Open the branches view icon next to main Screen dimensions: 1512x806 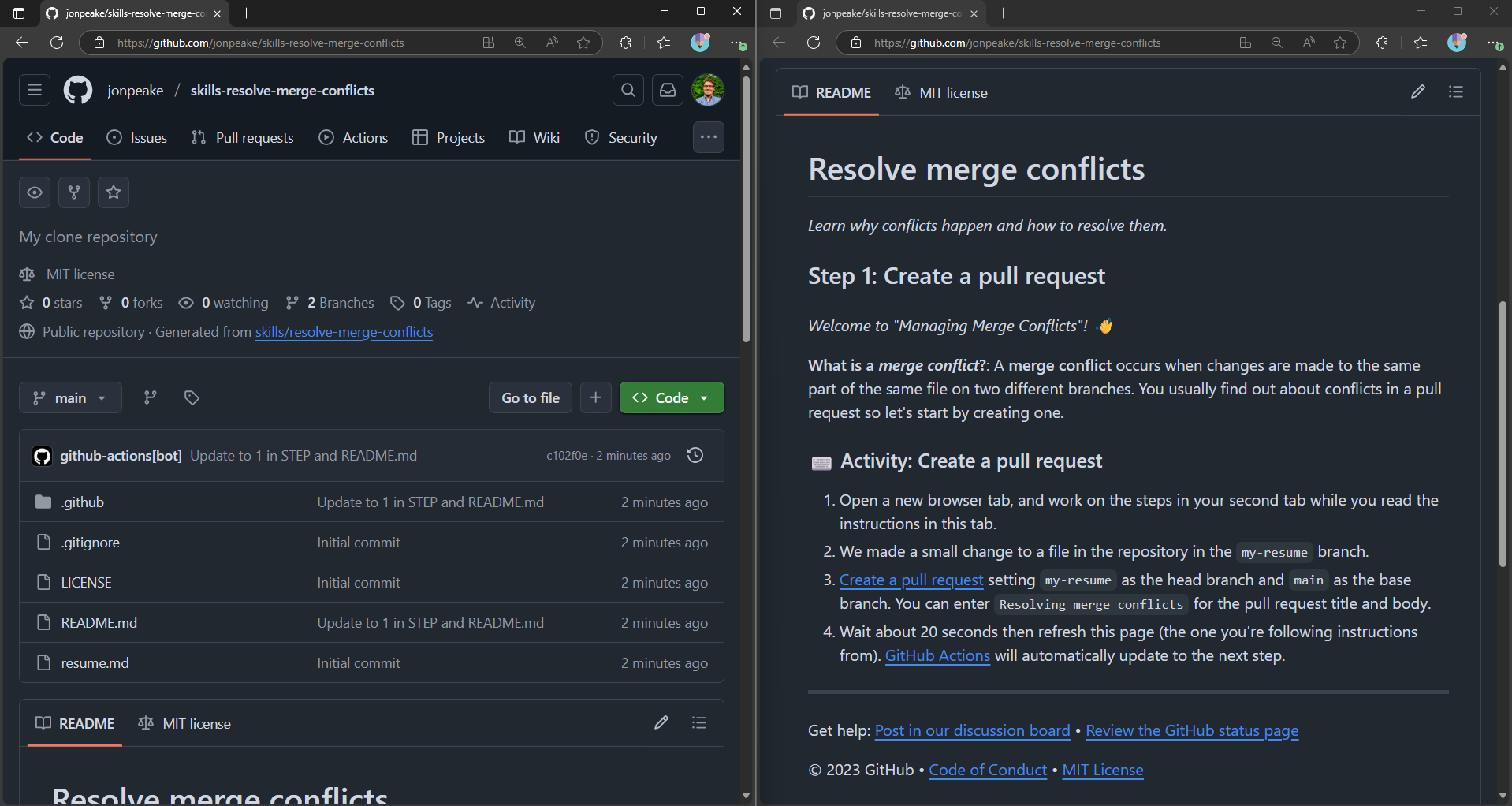click(x=150, y=397)
